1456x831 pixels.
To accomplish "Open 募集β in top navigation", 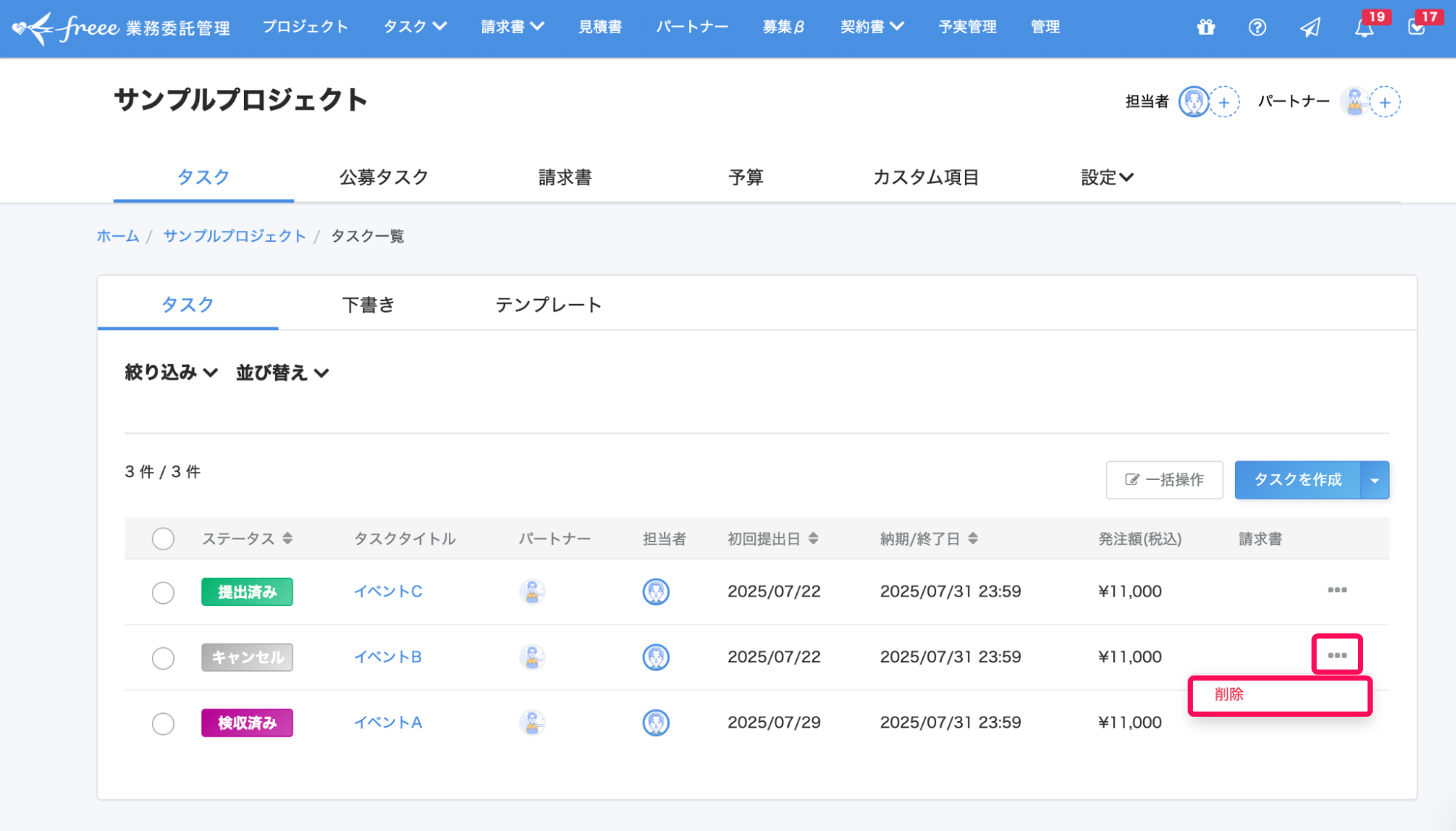I will point(784,27).
